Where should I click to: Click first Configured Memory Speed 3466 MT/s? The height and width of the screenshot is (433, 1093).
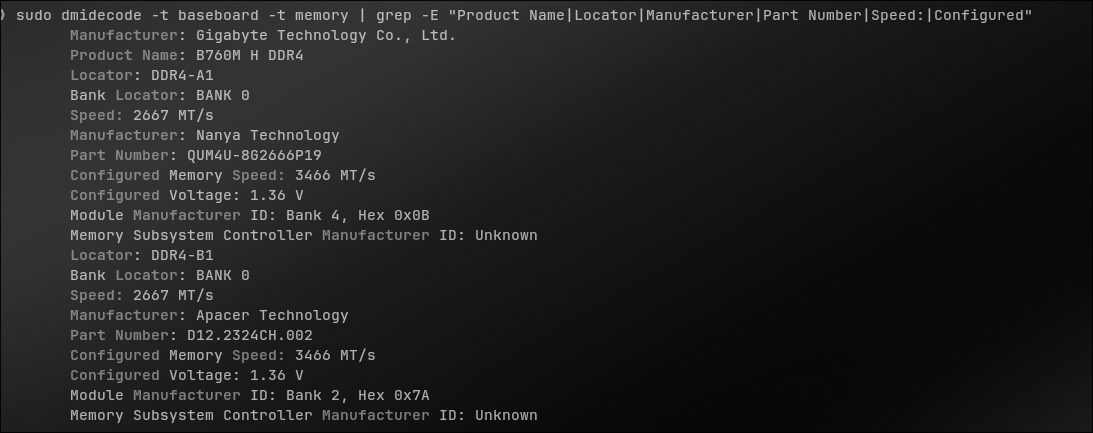pyautogui.click(x=222, y=175)
